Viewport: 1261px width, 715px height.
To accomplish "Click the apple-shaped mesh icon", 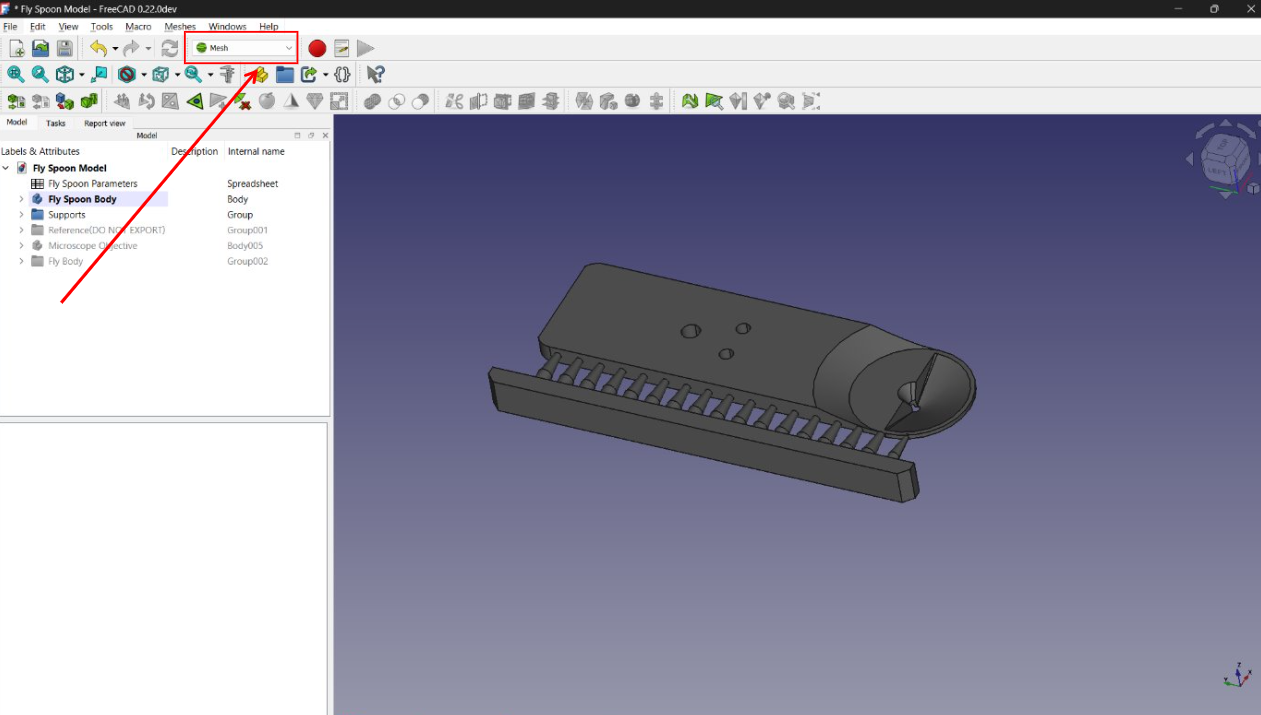I will (267, 101).
